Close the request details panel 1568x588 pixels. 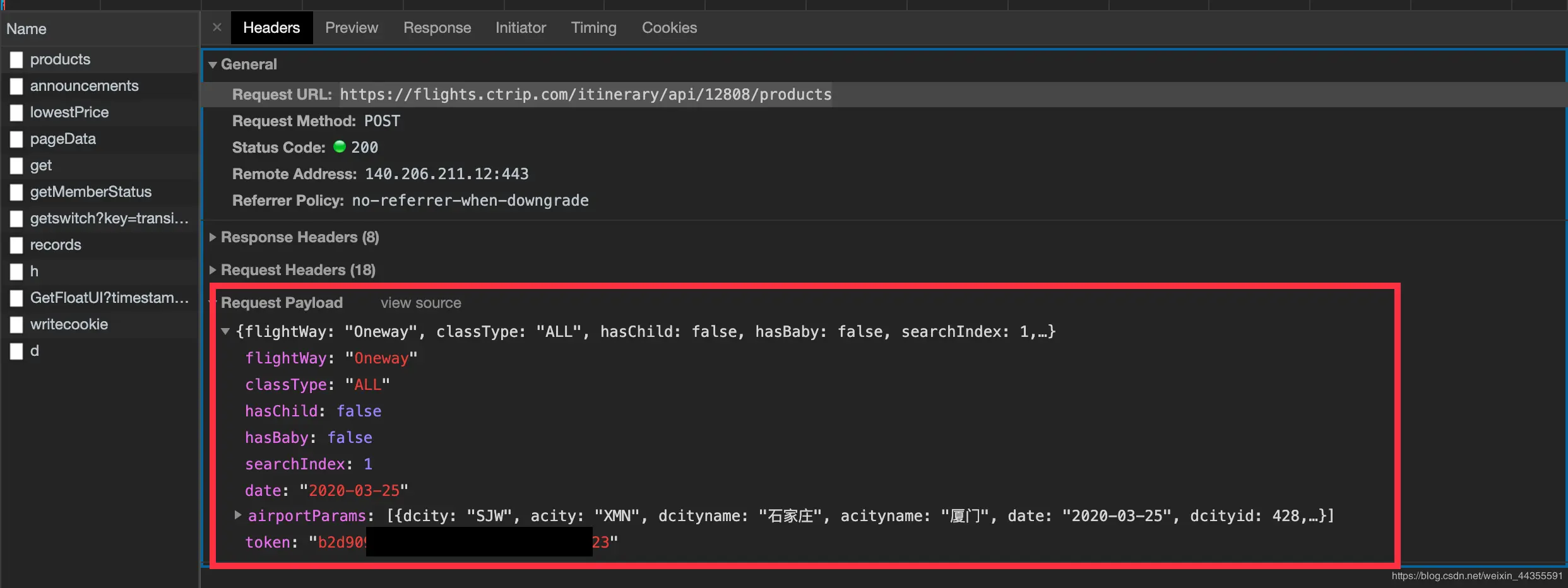217,27
